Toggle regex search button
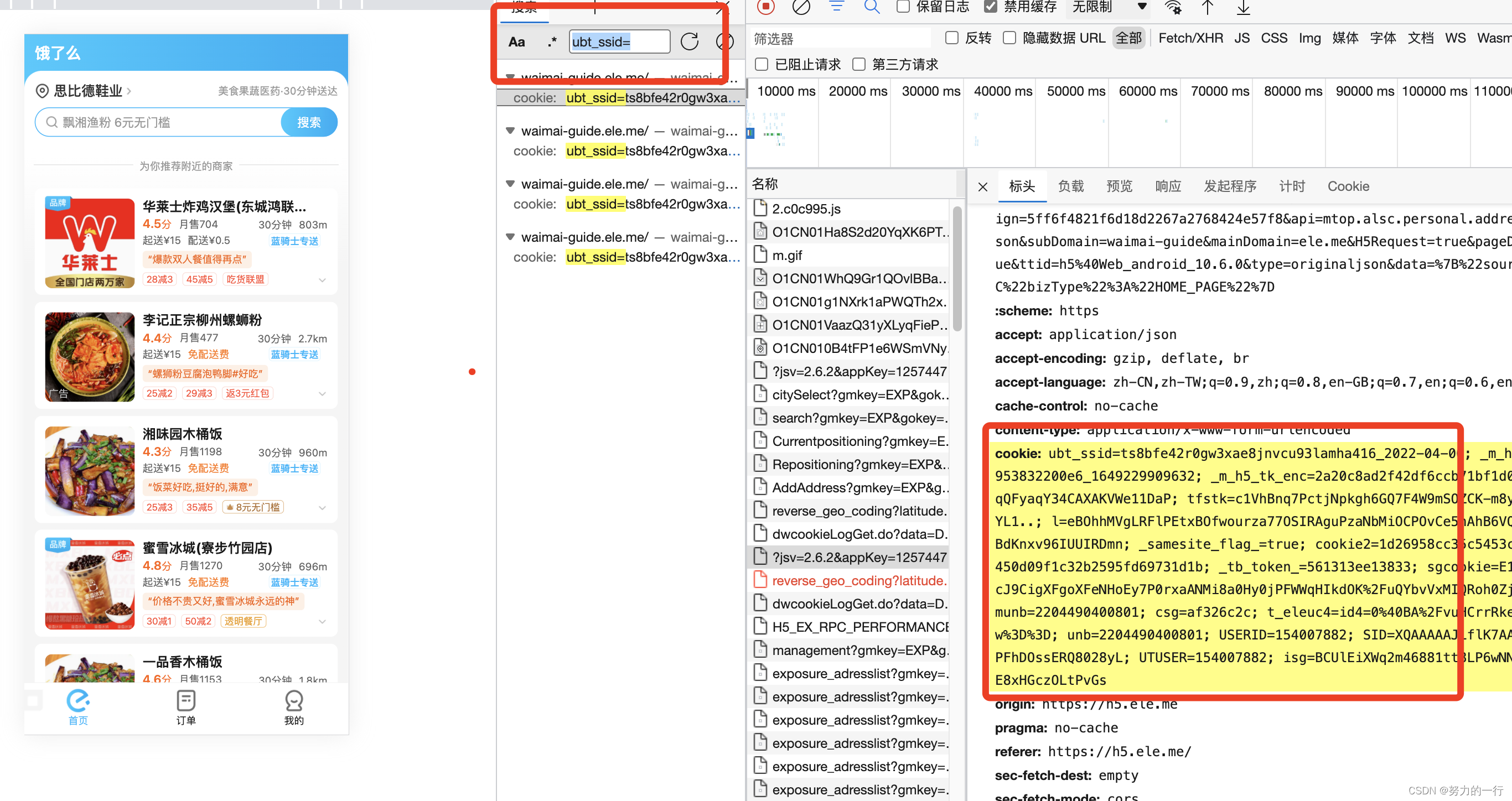1512x801 pixels. [x=552, y=41]
